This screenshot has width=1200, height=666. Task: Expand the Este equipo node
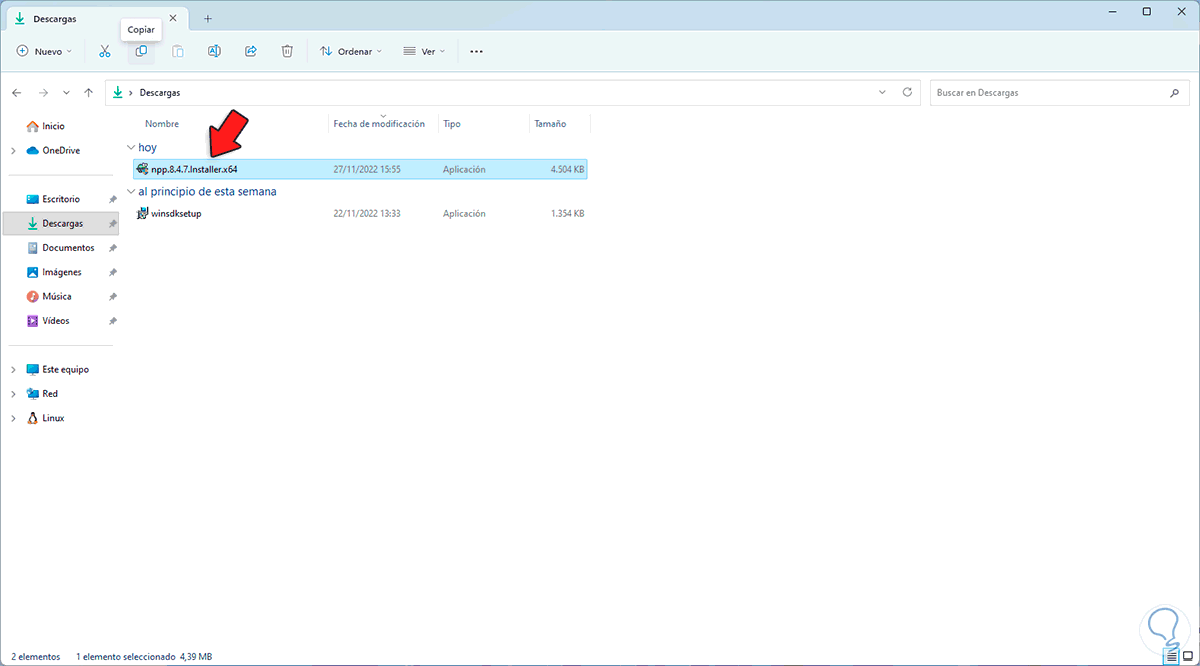(x=13, y=369)
